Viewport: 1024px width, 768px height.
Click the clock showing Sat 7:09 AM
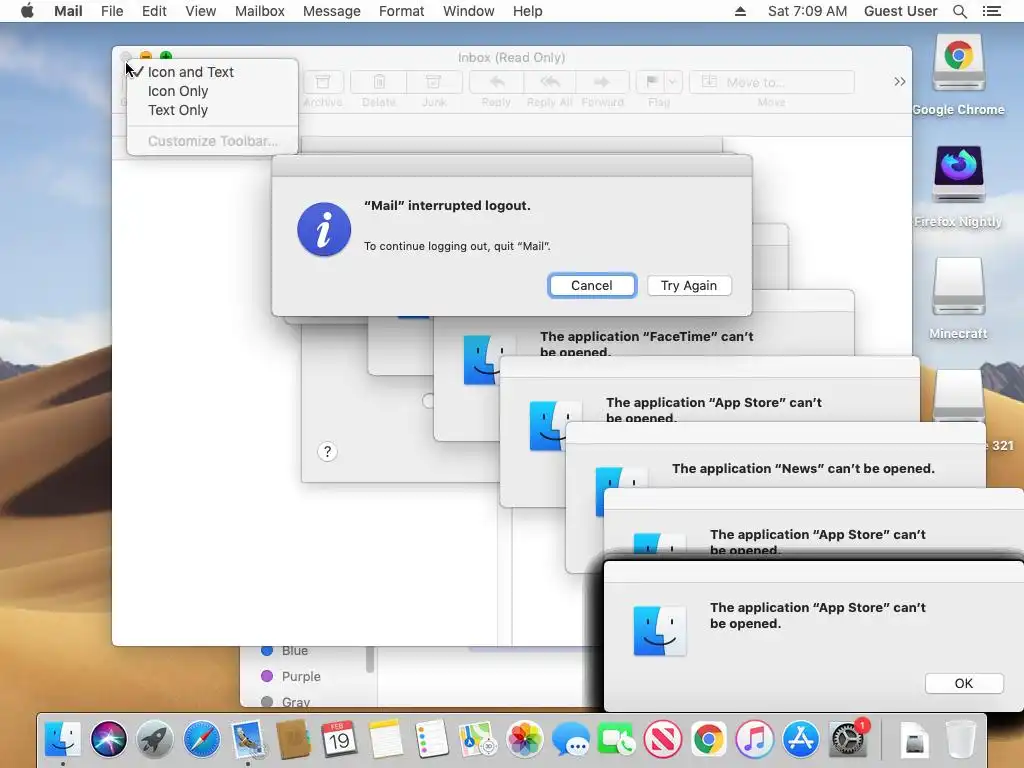807,11
